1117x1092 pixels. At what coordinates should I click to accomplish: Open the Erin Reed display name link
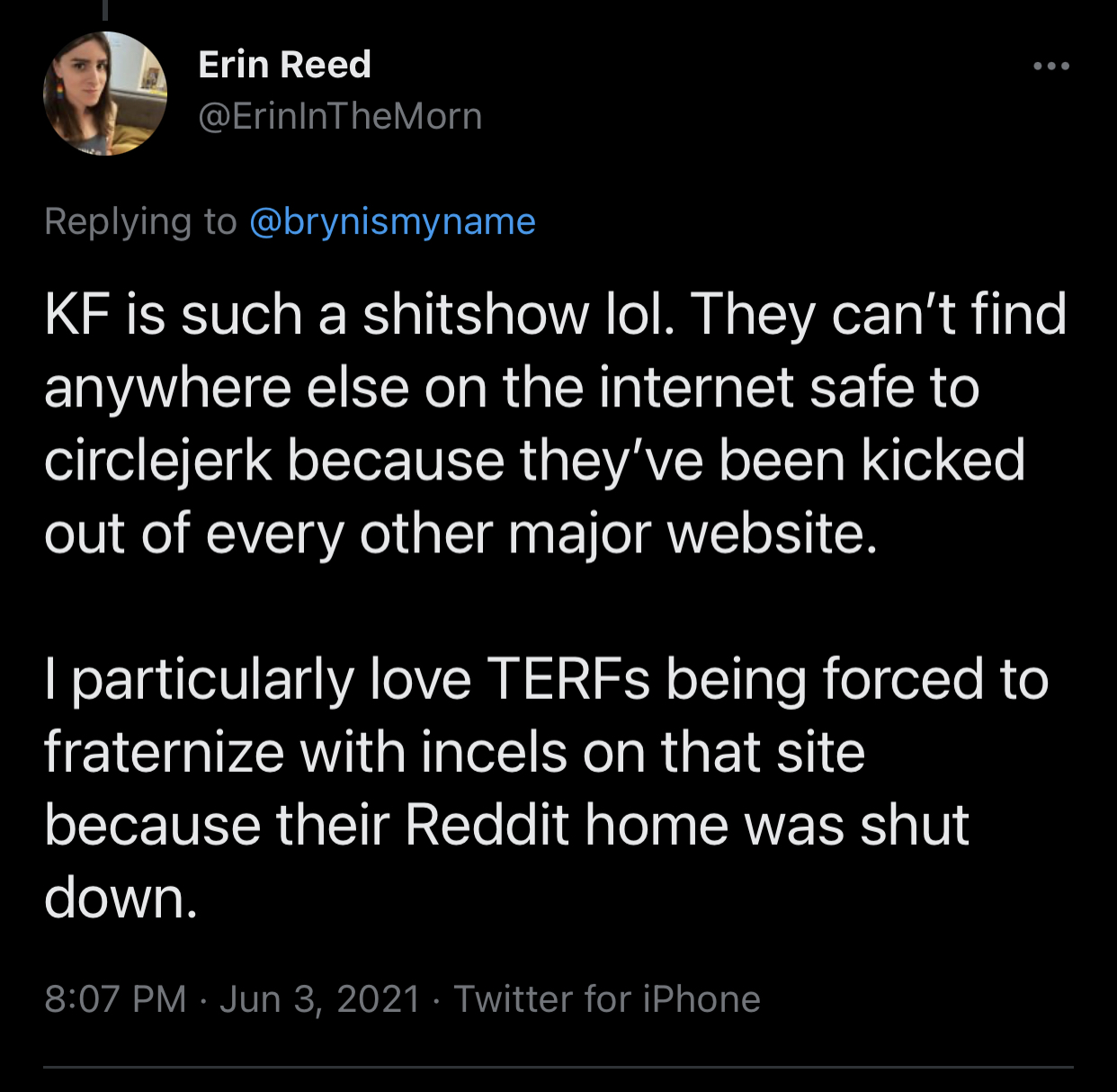pos(284,65)
